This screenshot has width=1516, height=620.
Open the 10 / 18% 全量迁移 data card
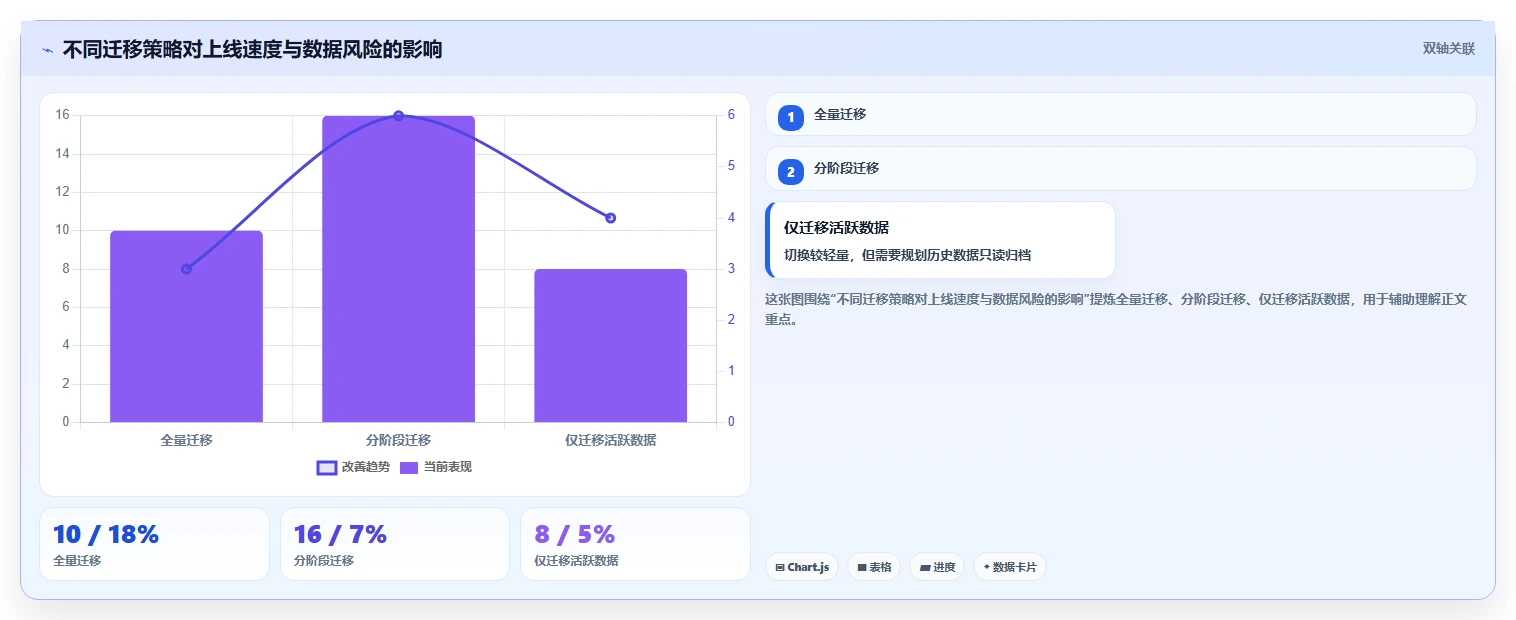154,544
